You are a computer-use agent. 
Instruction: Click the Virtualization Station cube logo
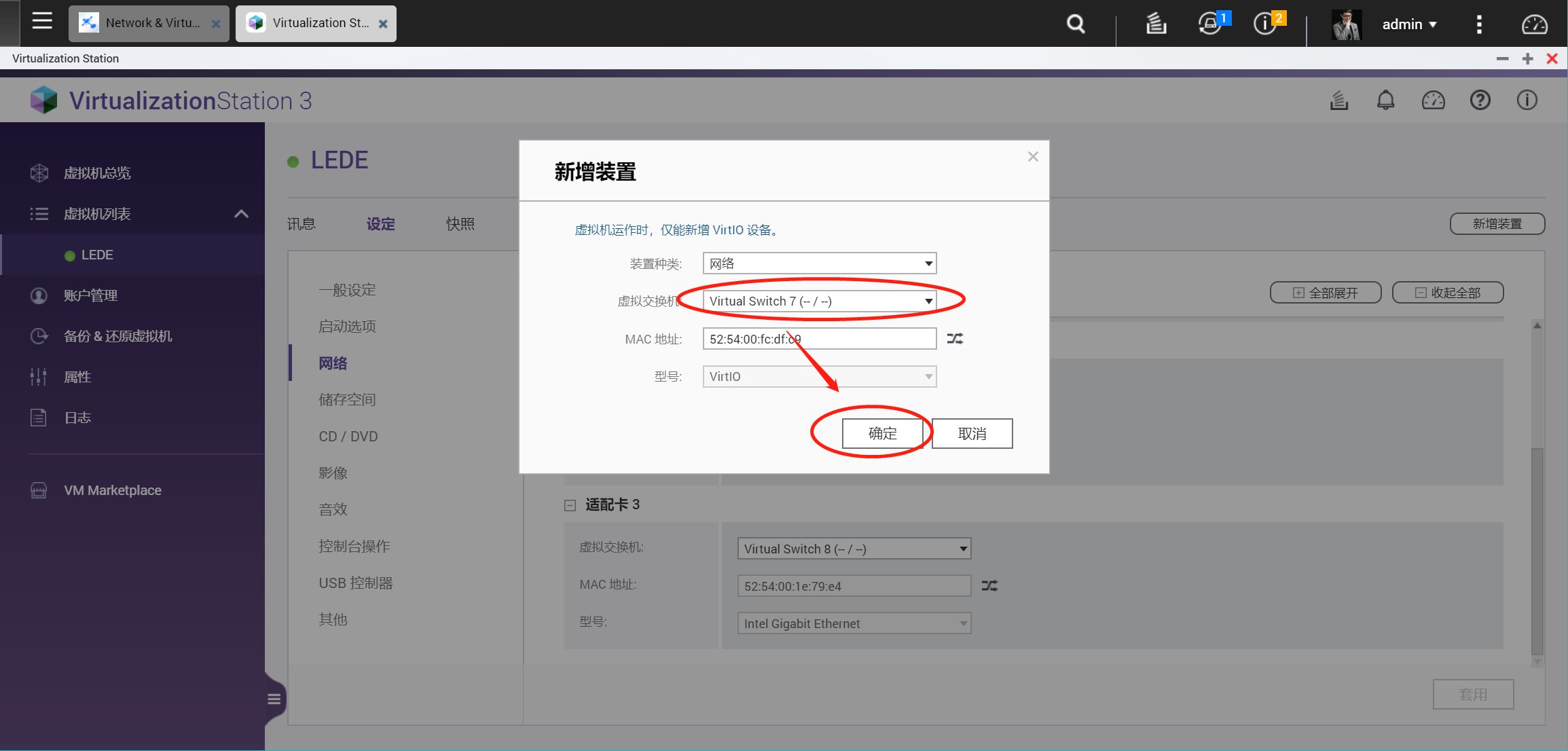tap(44, 100)
